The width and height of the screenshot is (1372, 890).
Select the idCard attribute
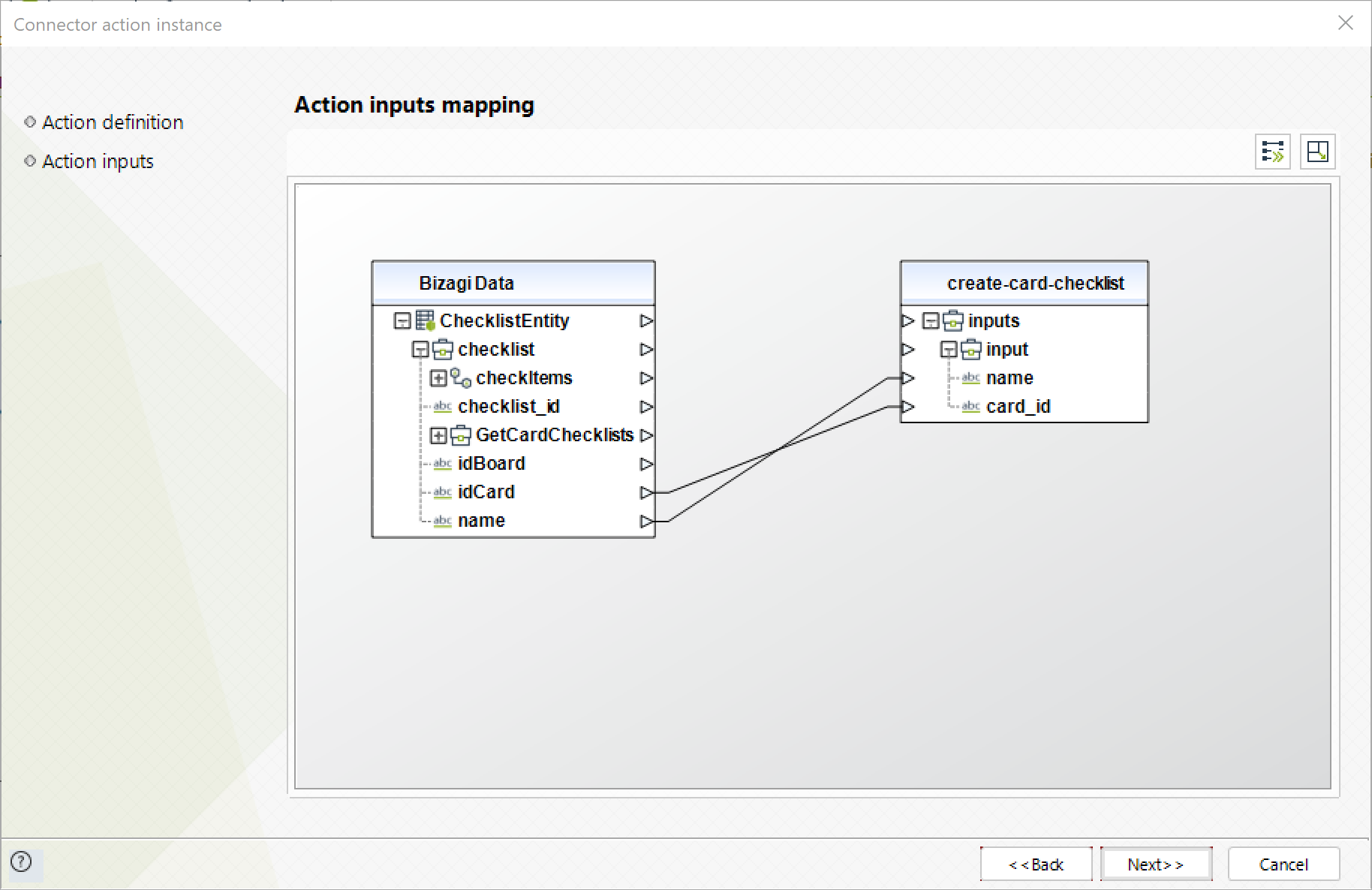[x=486, y=492]
